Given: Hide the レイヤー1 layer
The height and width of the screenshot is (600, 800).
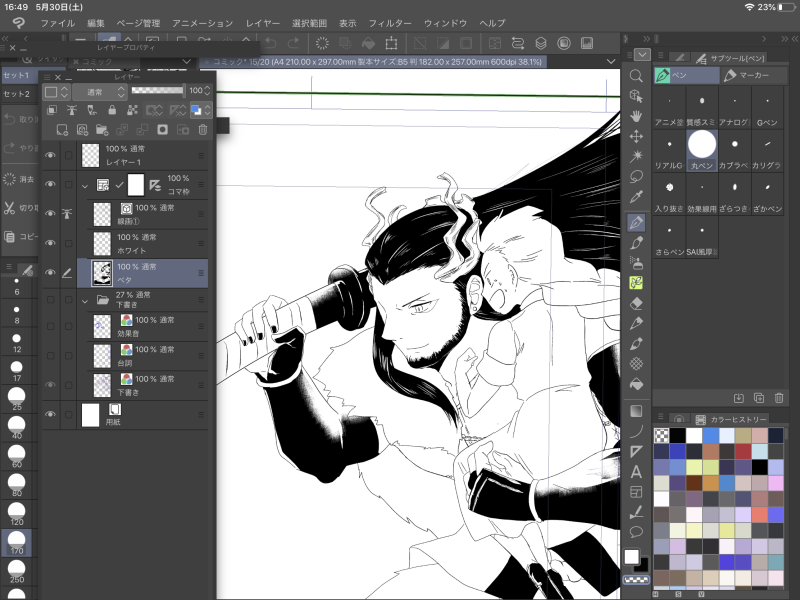Looking at the screenshot, I should [50, 156].
